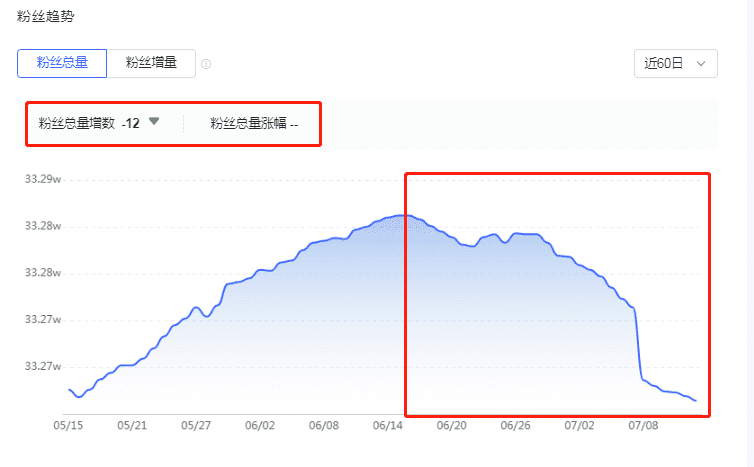
Task: Click the 07/02 date on x-axis
Action: 579,426
